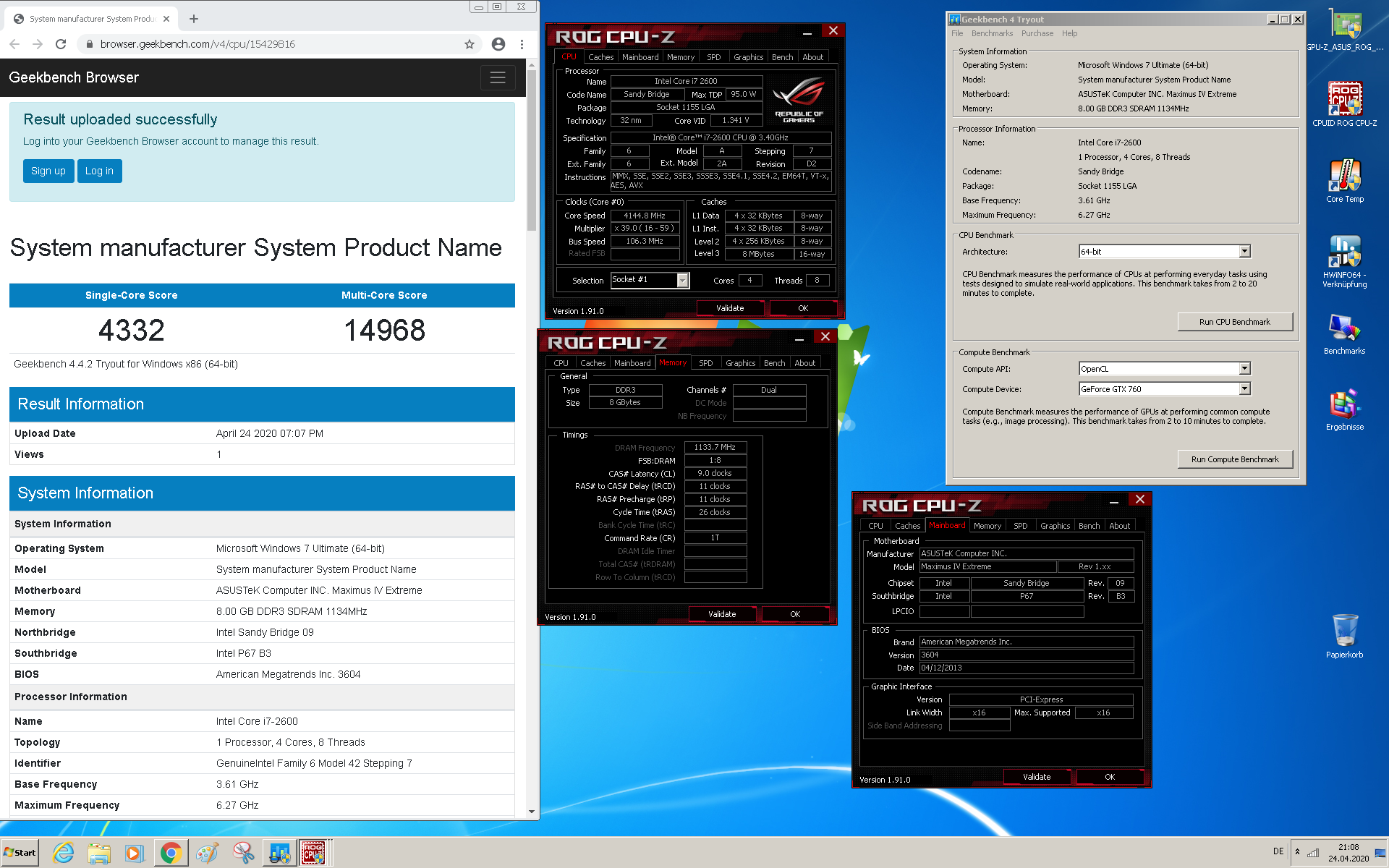Reload the Geekbench browser page
Viewport: 1389px width, 868px height.
click(x=61, y=44)
